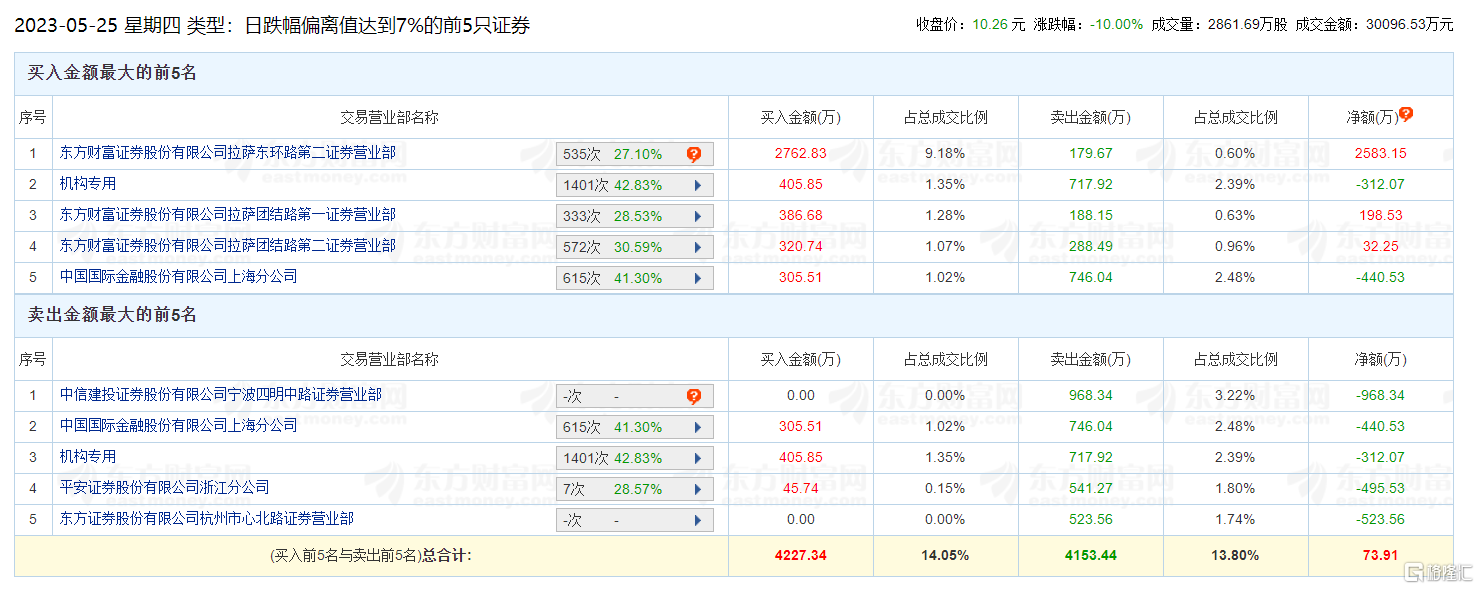
Task: Click the question mark icon in 中信建投宁波四明中路 row
Action: (694, 396)
